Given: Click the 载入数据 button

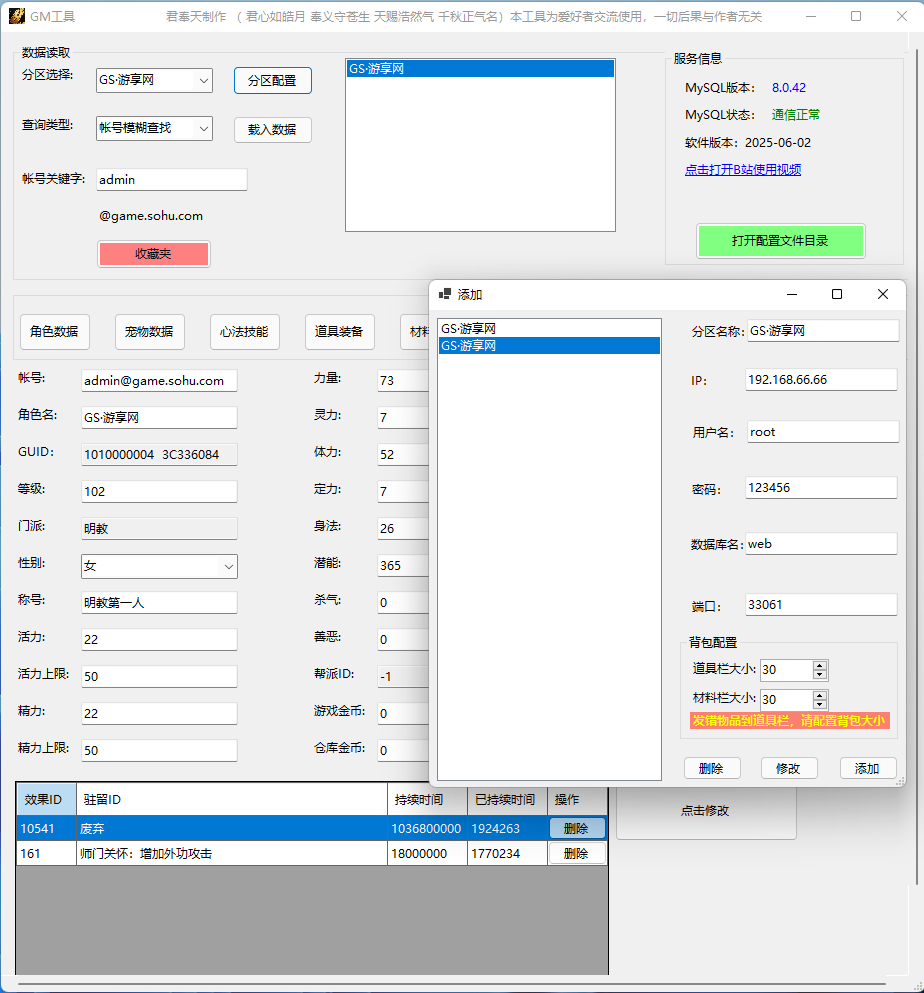Looking at the screenshot, I should point(272,129).
